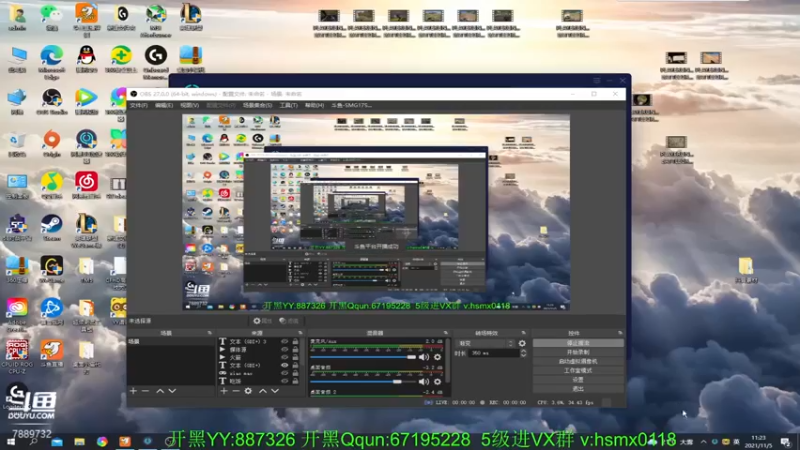This screenshot has height=450, width=800.
Task: Open 属性 properties in source toolbar
Action: pos(263,321)
